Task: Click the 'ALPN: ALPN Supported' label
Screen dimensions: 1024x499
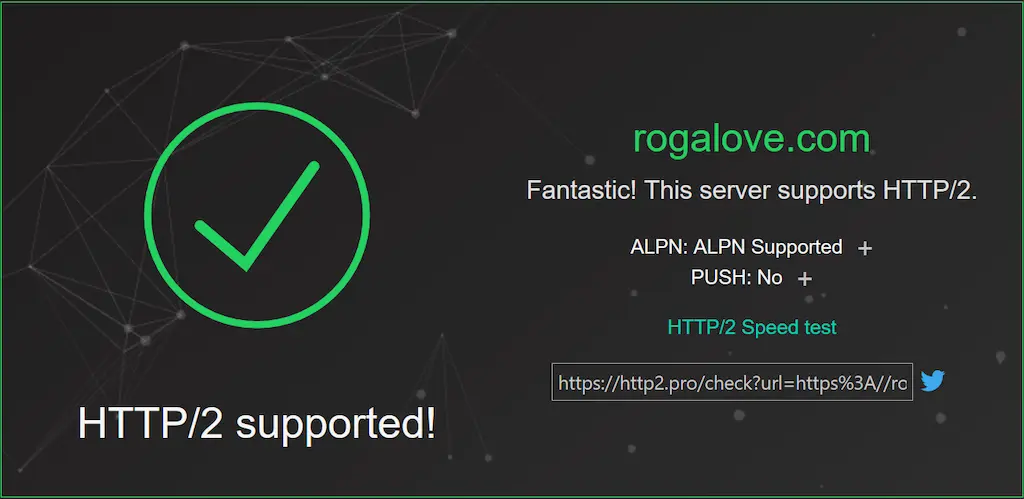Action: pos(736,247)
